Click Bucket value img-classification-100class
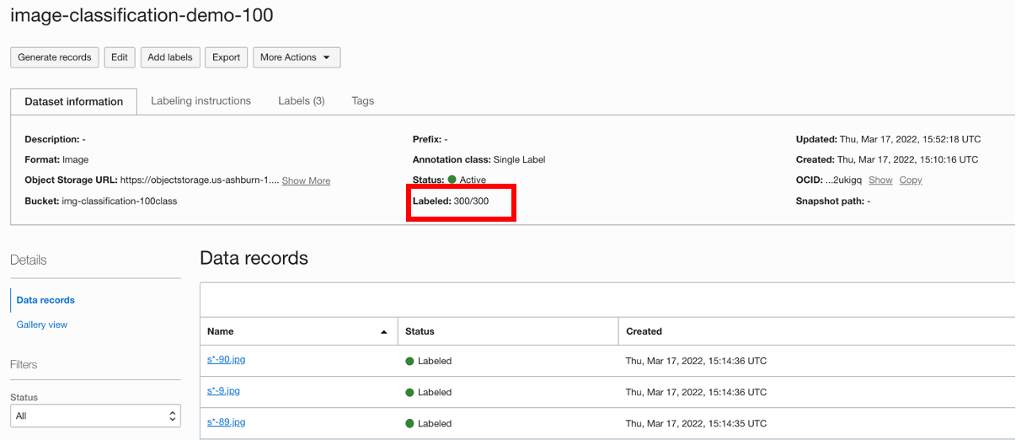The image size is (1016, 440). coord(119,201)
